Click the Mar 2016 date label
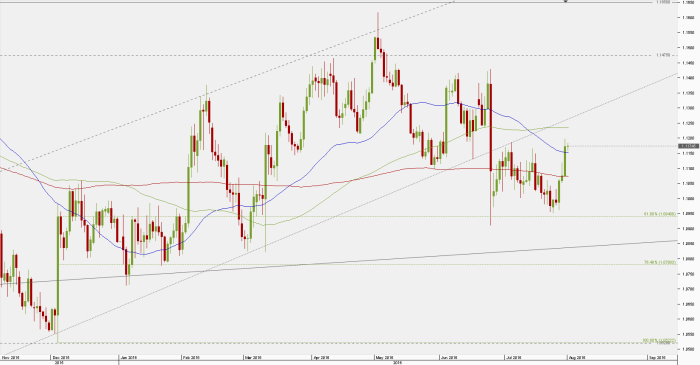 [x=253, y=357]
